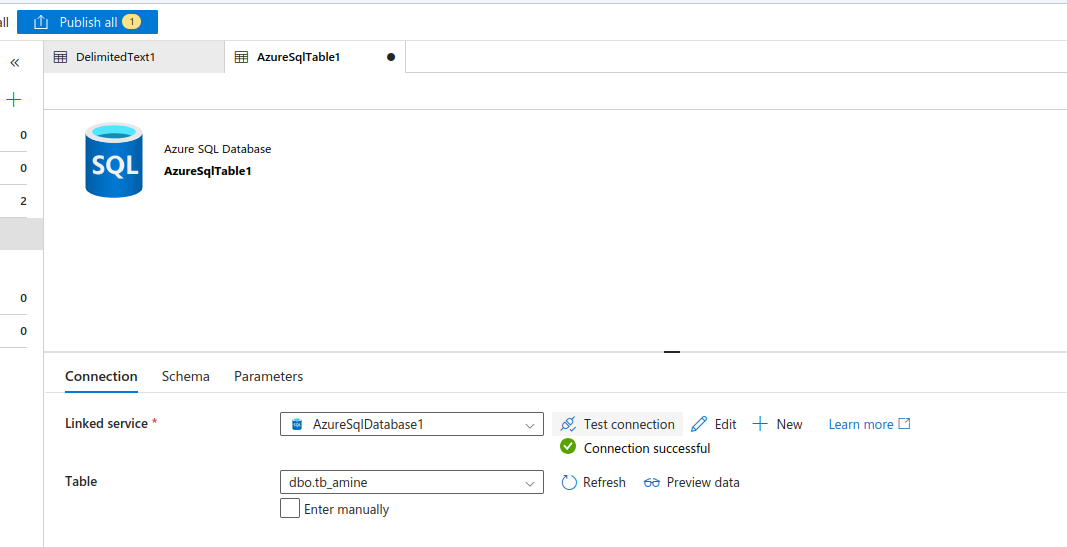This screenshot has width=1067, height=547.
Task: Collapse the left sidebar with double chevron
Action: 14,63
